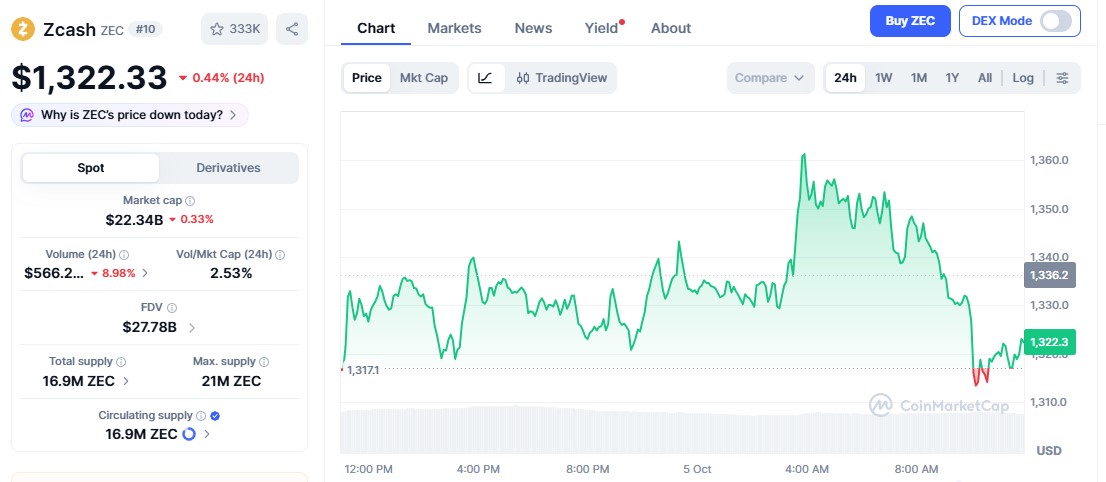The height and width of the screenshot is (482, 1106).
Task: Click the volume histogram below the chart
Action: pos(682,430)
